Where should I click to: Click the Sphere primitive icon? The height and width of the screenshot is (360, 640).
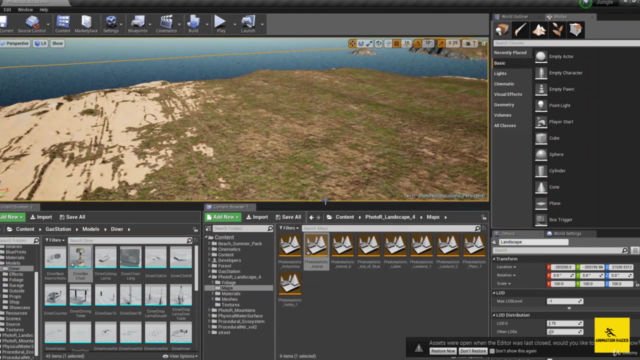click(x=541, y=154)
